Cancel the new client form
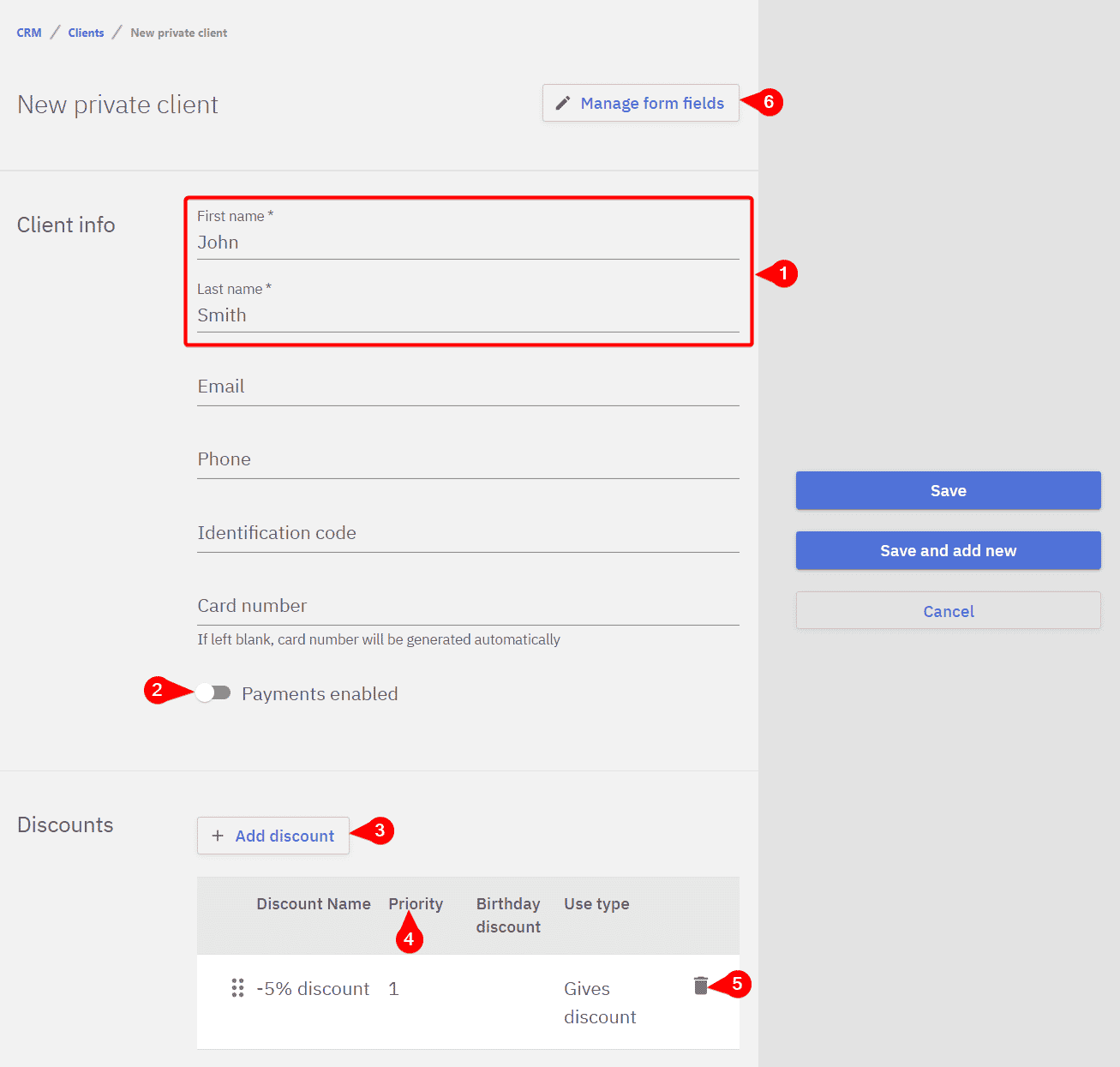Screen dimensions: 1120x1067 [948, 611]
